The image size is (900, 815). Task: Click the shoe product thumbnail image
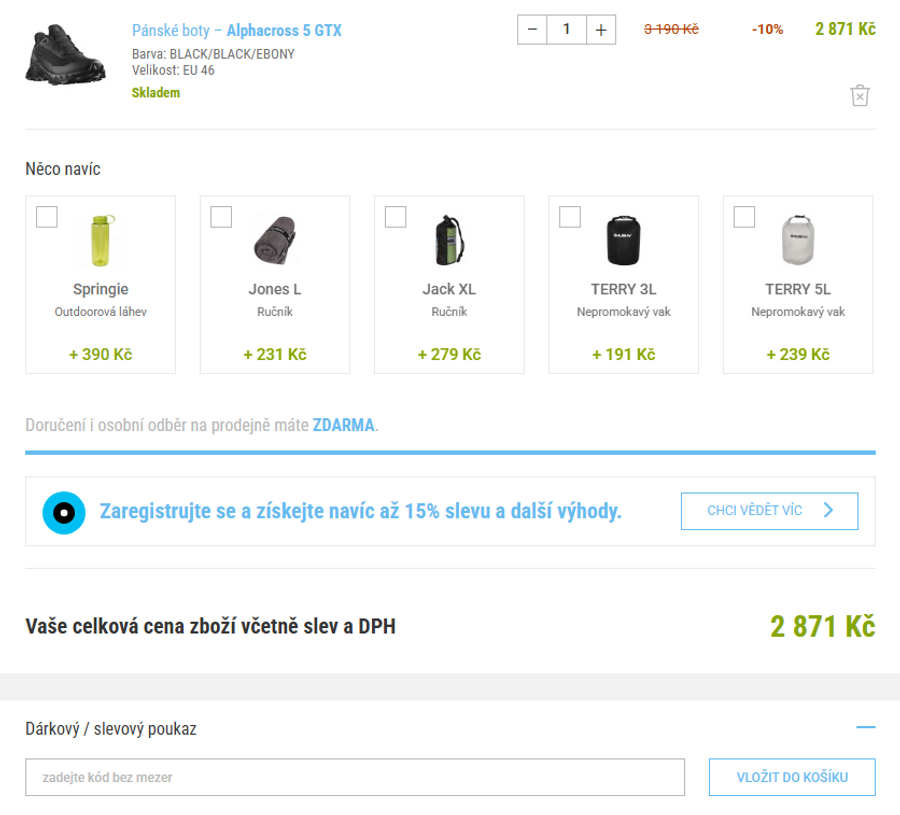coord(64,55)
